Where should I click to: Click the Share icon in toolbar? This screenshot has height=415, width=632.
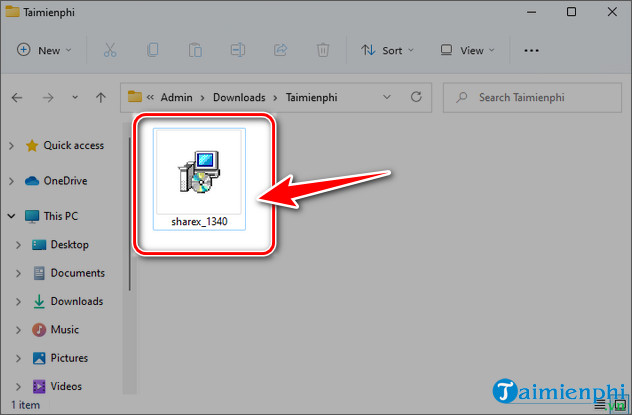click(x=281, y=50)
